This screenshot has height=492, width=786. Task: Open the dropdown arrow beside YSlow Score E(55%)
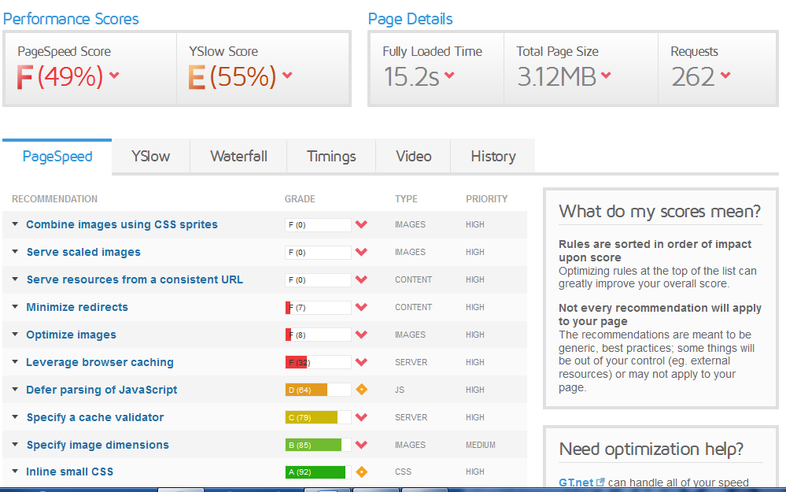(287, 75)
